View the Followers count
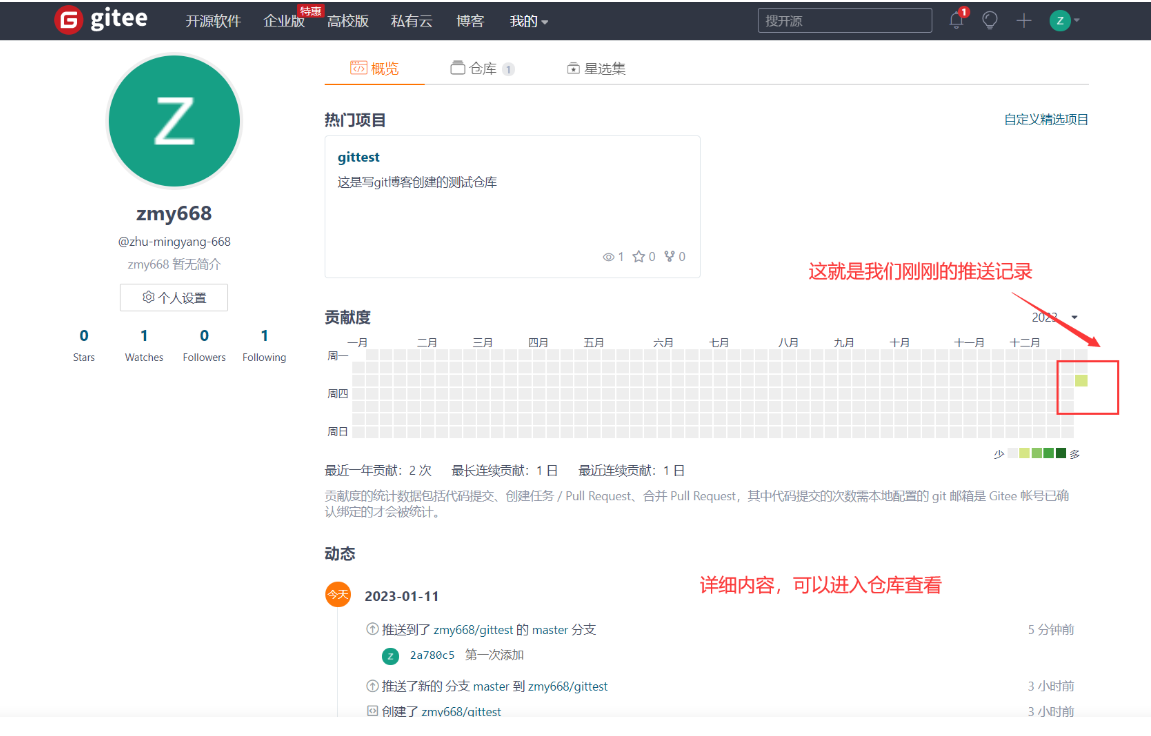Screen dimensions: 1151x736 pyautogui.click(x=204, y=345)
